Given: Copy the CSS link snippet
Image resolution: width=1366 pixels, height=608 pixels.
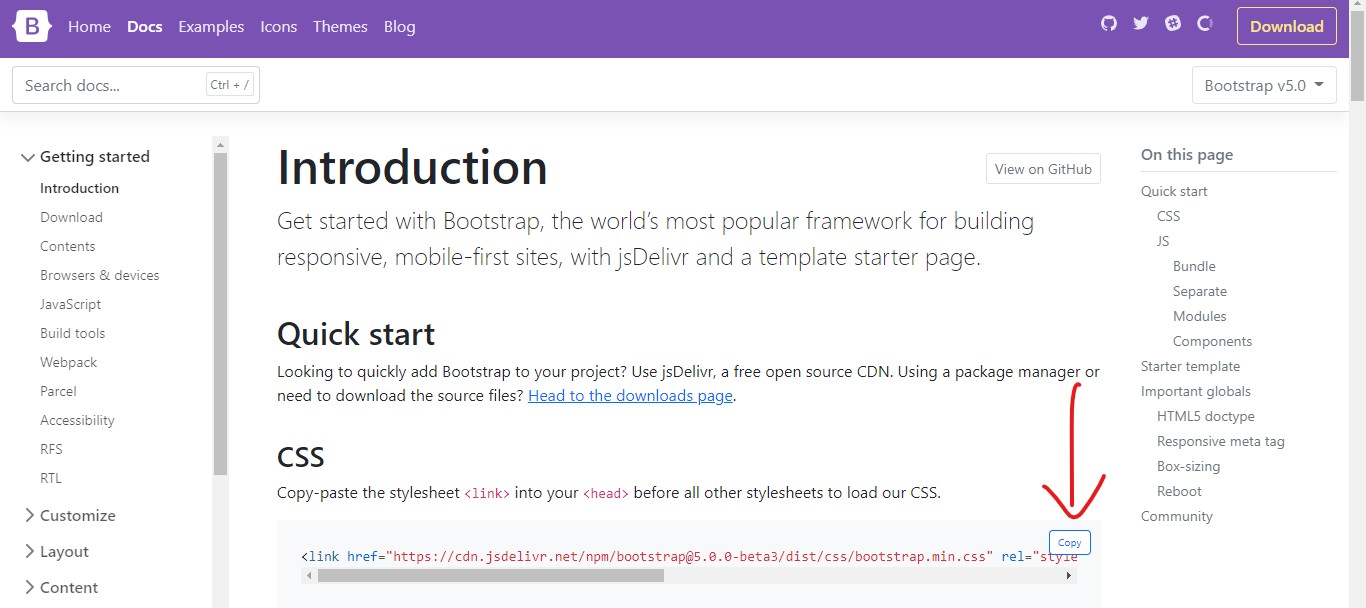Looking at the screenshot, I should [x=1070, y=542].
